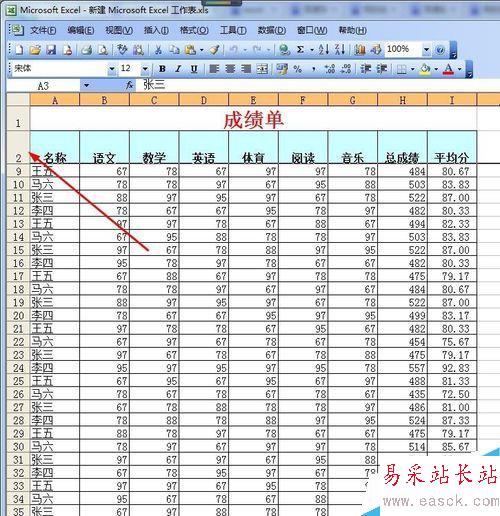Open the 编辑(E) menu

click(80, 31)
